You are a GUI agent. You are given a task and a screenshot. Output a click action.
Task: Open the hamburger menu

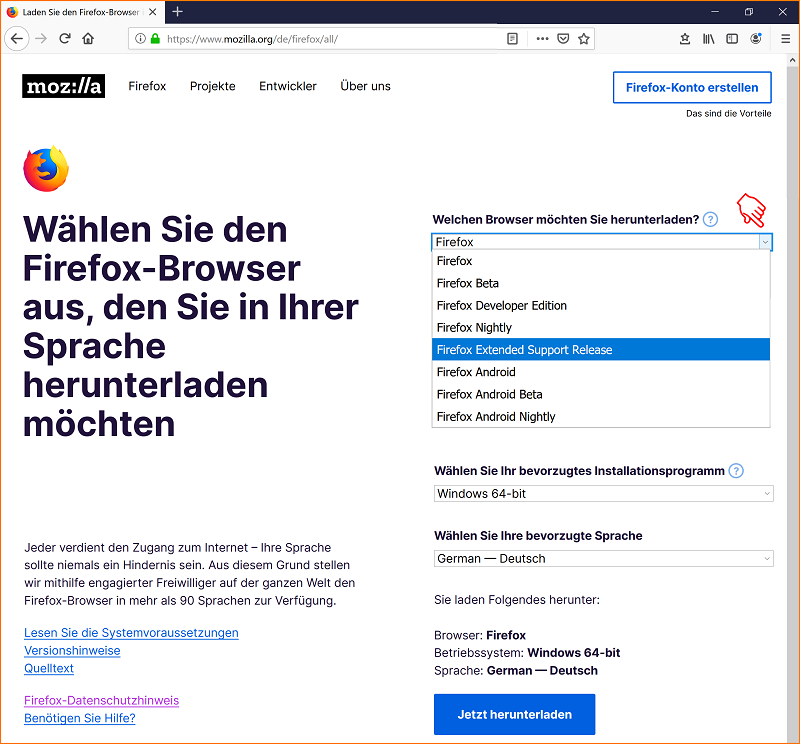pyautogui.click(x=784, y=38)
